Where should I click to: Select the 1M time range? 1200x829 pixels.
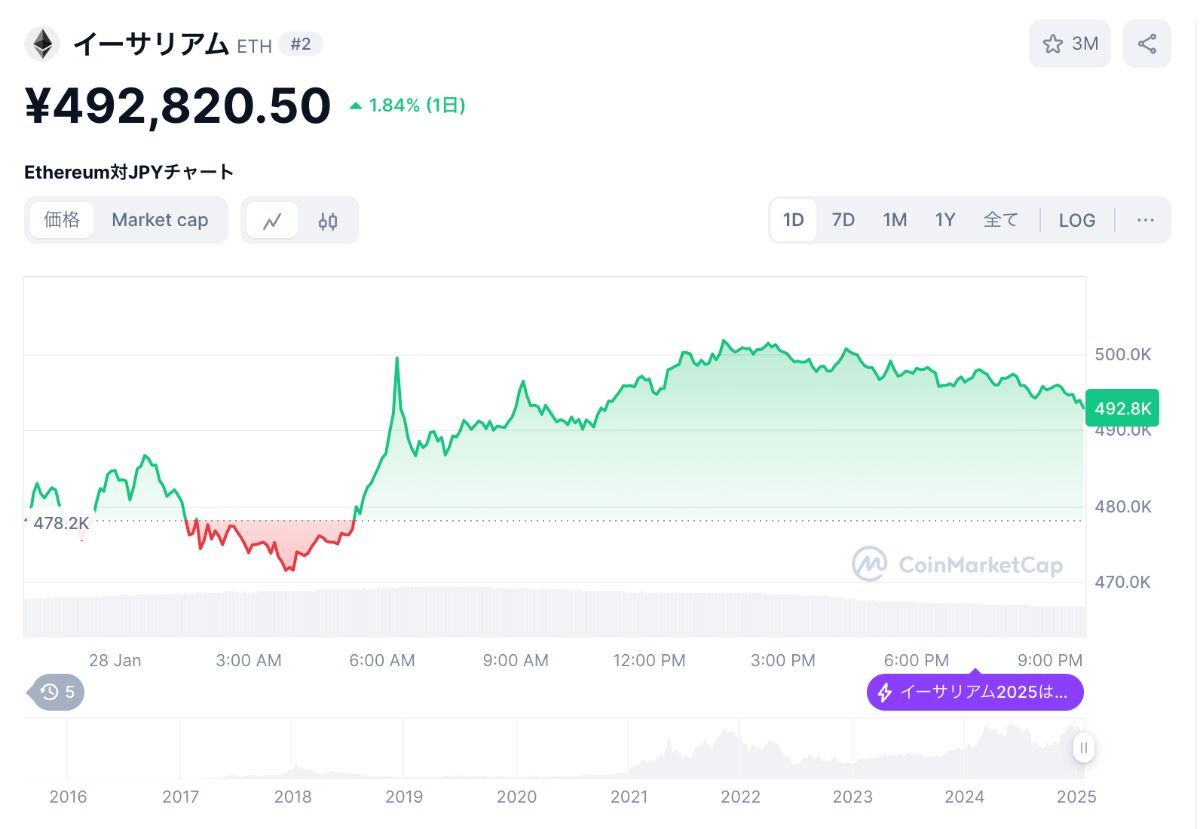(894, 220)
